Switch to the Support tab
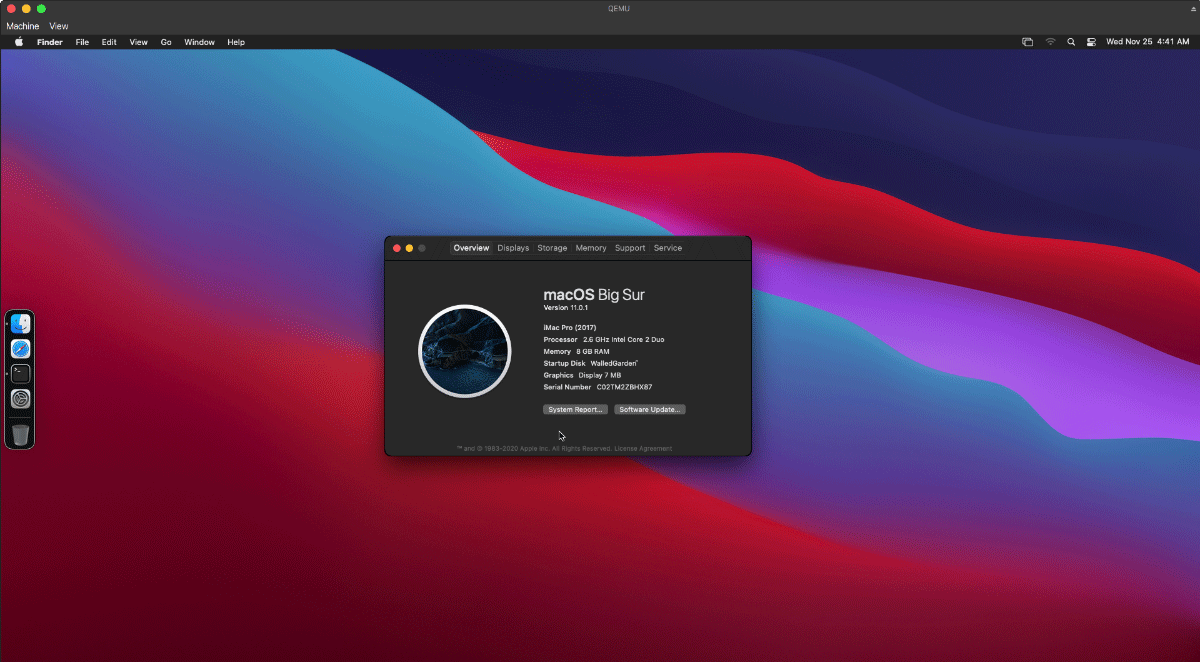This screenshot has width=1200, height=662. click(x=630, y=248)
